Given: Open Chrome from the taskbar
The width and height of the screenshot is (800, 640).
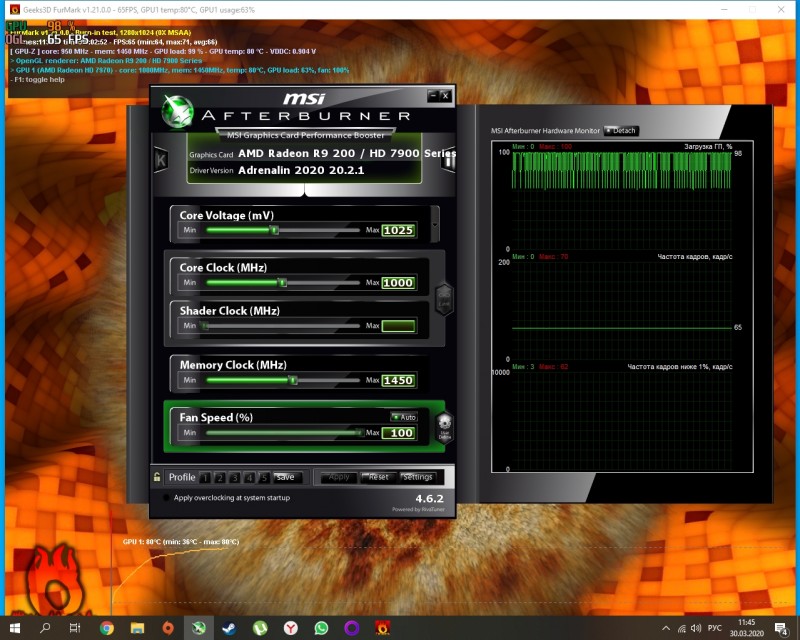Looking at the screenshot, I should [x=107, y=628].
